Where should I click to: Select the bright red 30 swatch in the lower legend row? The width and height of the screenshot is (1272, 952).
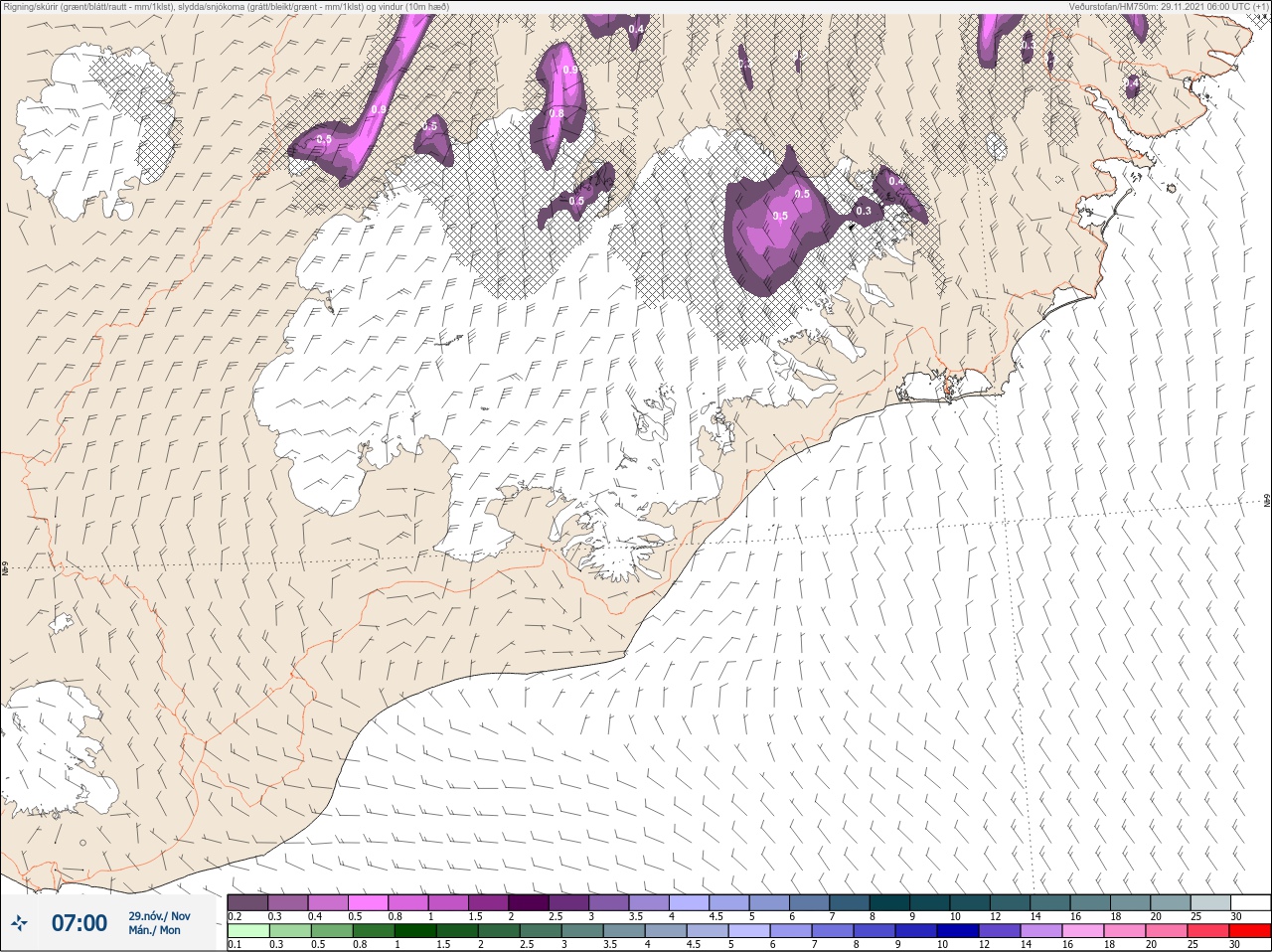tap(1250, 931)
